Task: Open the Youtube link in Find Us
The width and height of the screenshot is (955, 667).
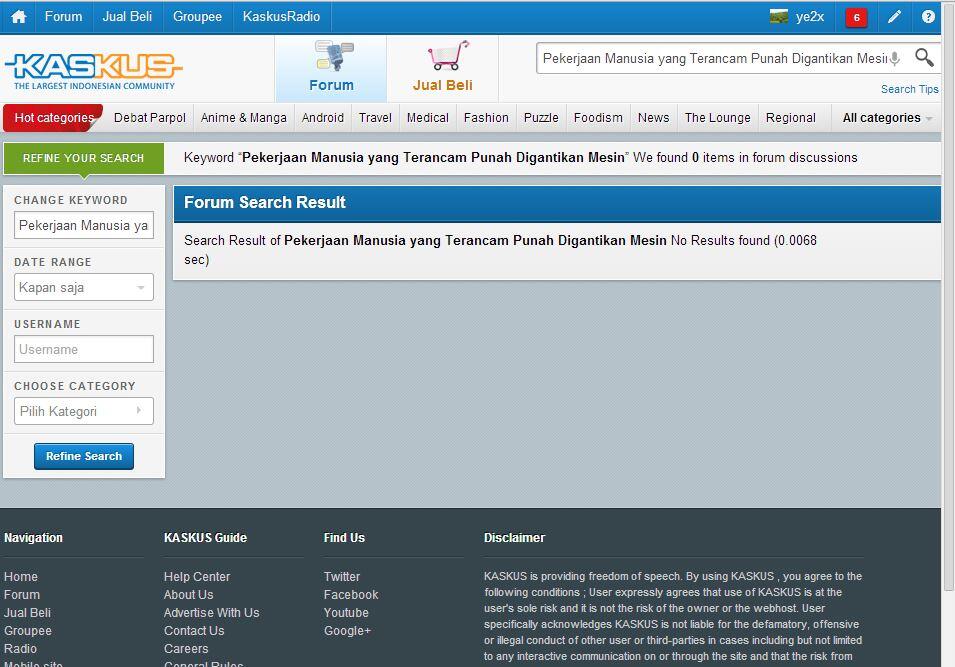Action: coord(346,613)
